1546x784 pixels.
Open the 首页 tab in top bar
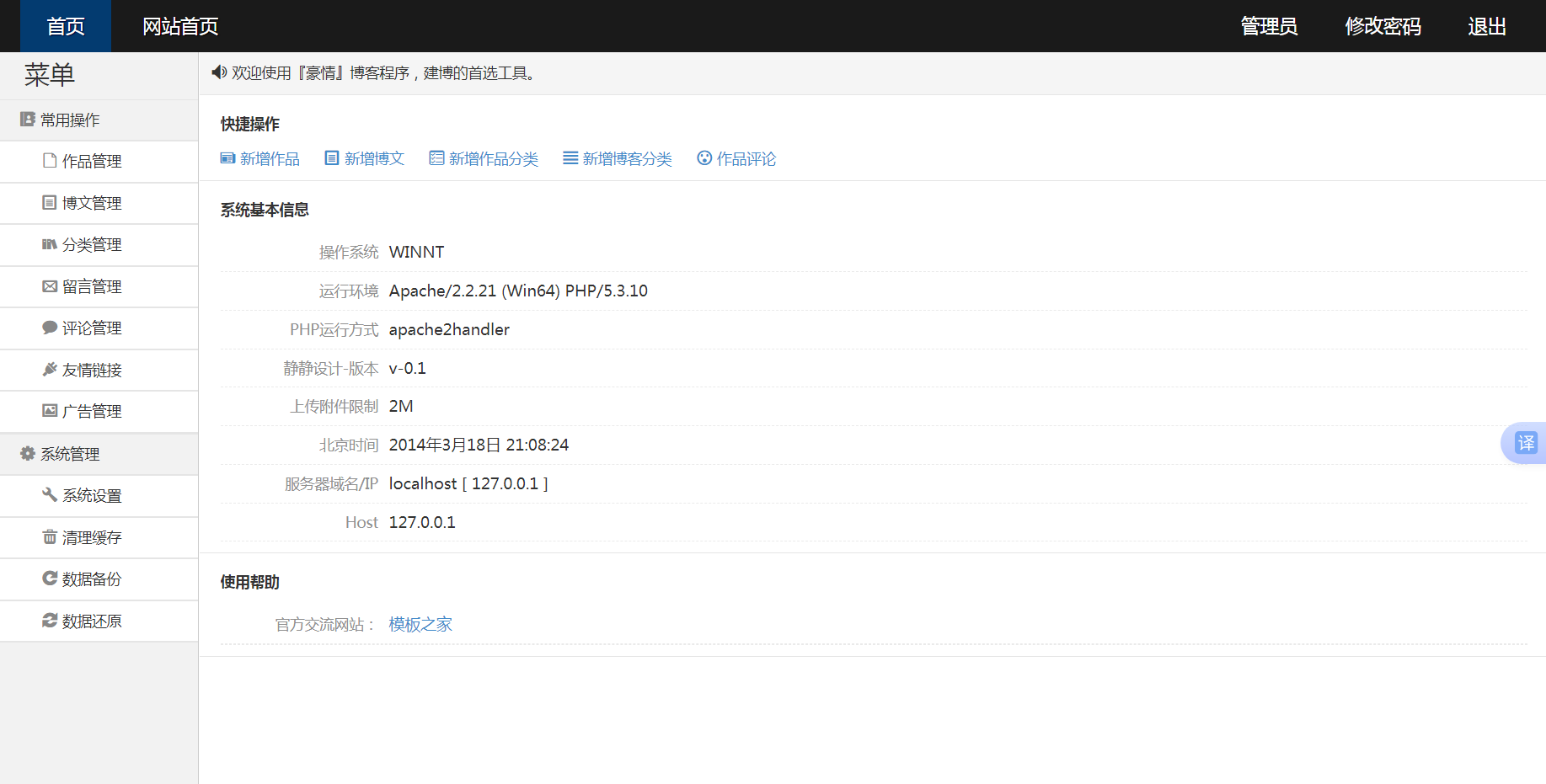pyautogui.click(x=66, y=26)
